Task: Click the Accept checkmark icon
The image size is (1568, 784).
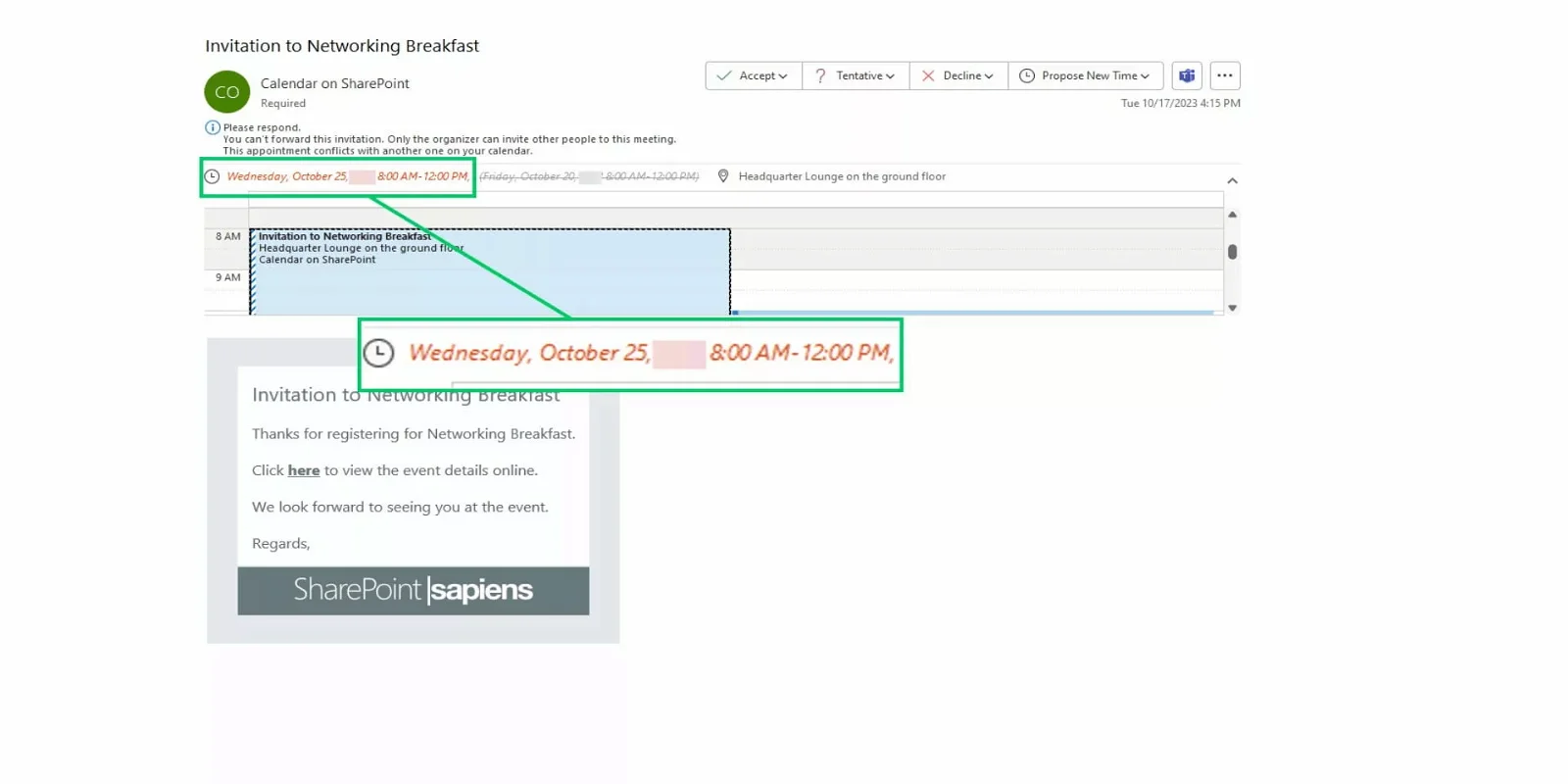Action: [724, 75]
